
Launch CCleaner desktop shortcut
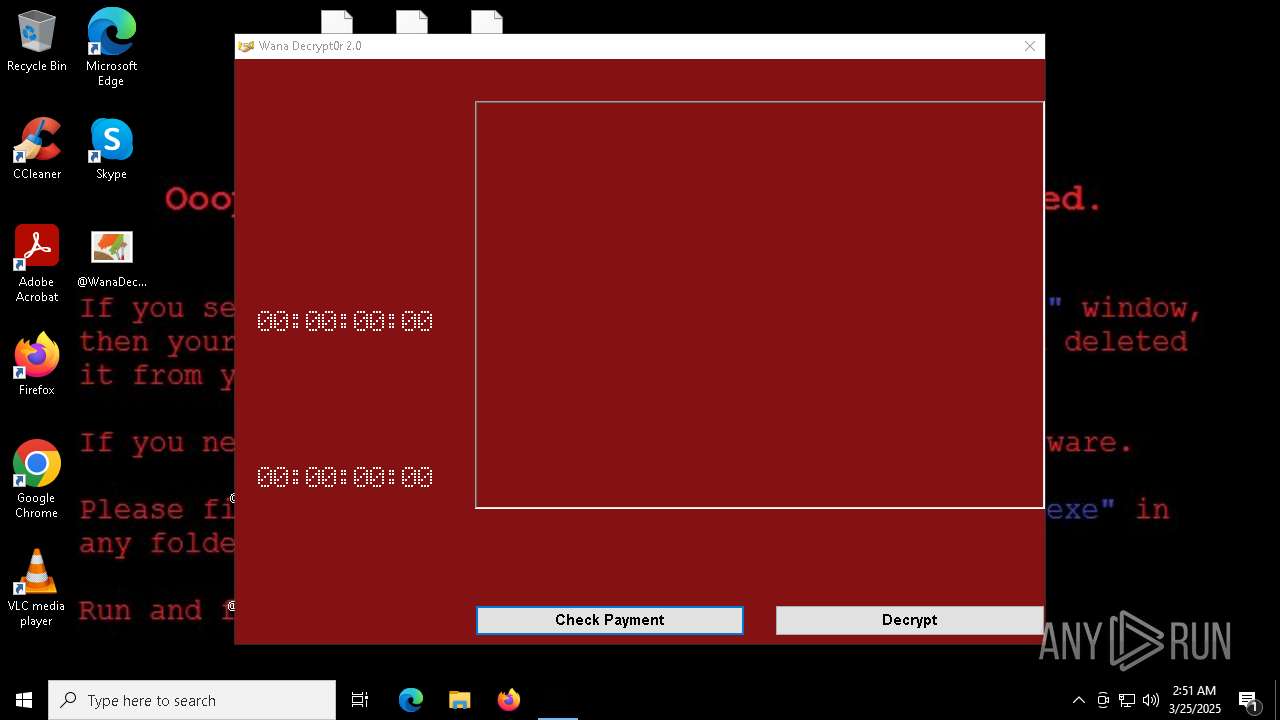[37, 149]
